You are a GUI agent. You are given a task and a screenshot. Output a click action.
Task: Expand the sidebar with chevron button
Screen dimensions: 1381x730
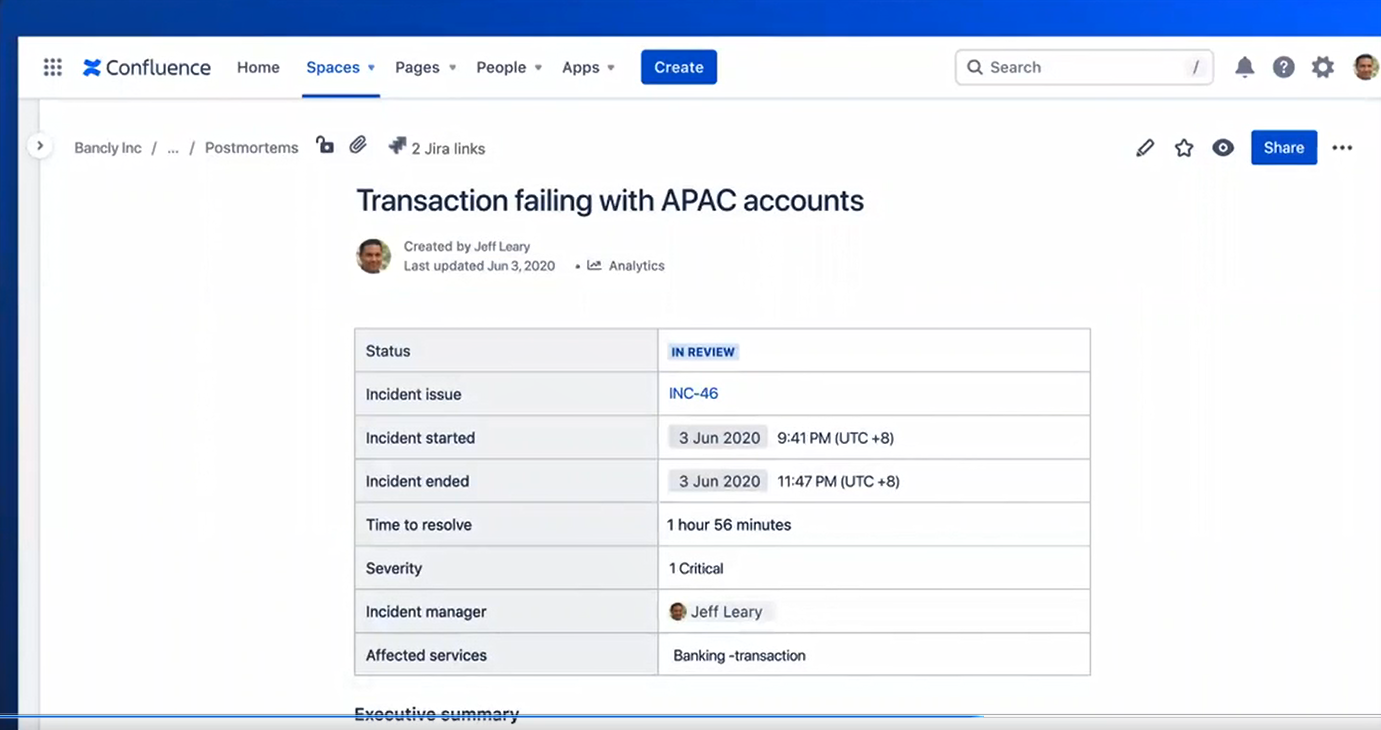(x=39, y=146)
